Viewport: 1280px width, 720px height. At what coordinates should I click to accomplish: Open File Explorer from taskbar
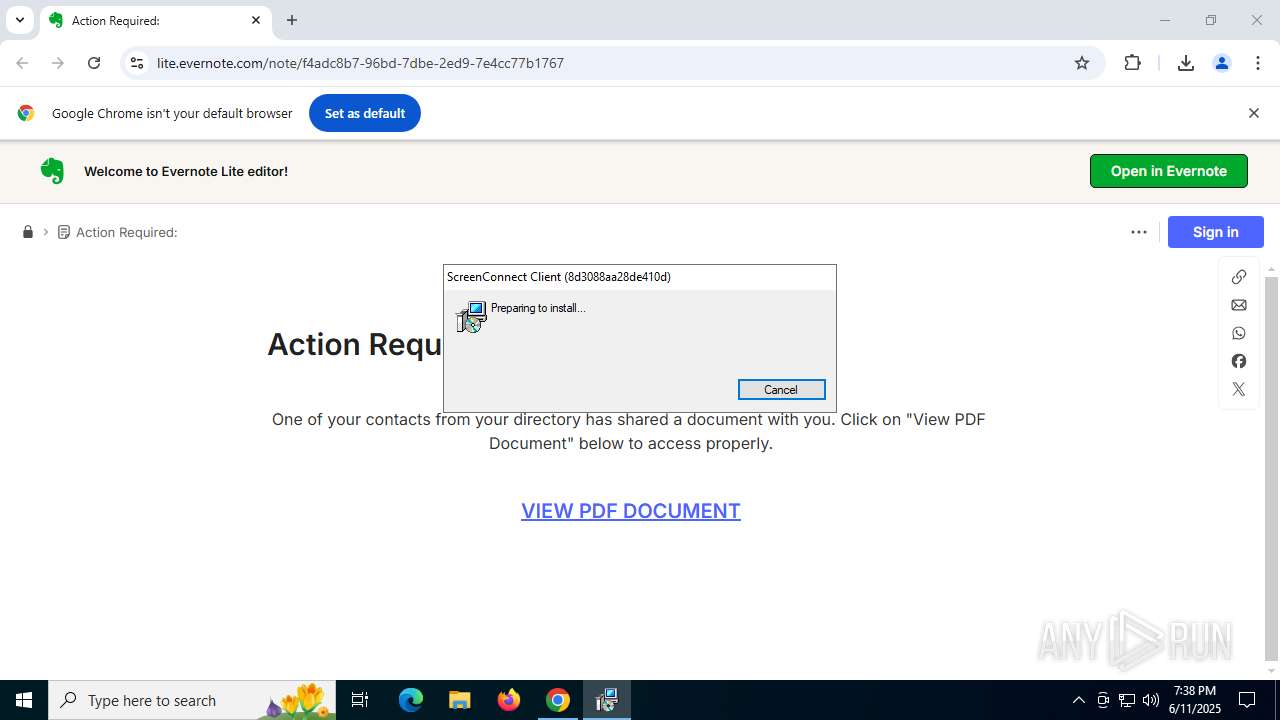tap(460, 700)
